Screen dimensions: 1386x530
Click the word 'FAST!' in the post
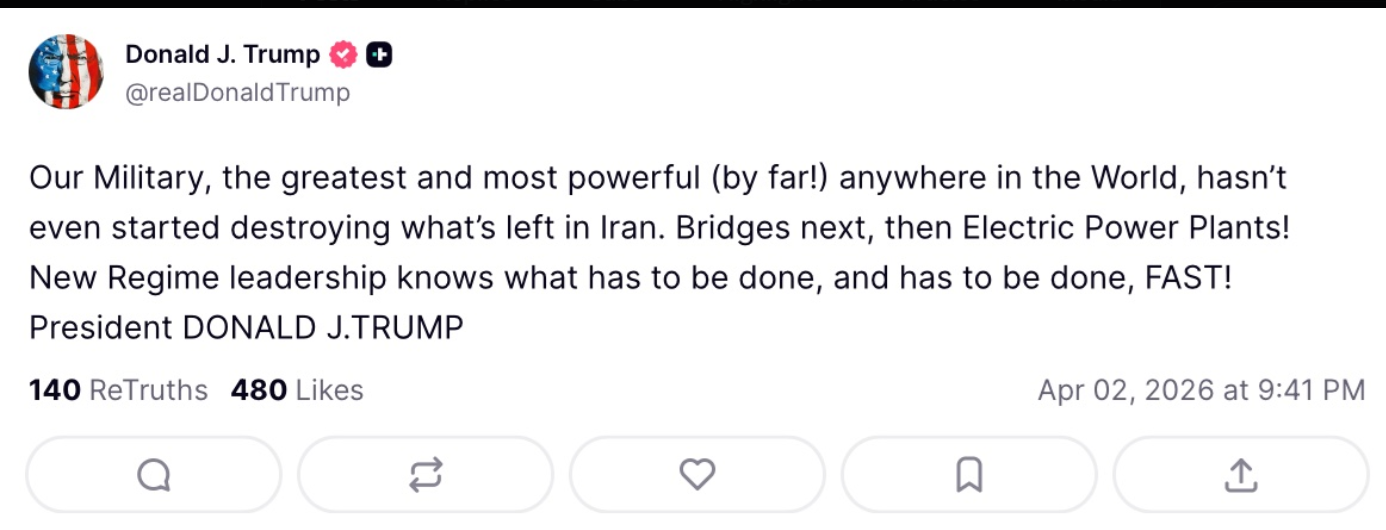click(x=1189, y=278)
